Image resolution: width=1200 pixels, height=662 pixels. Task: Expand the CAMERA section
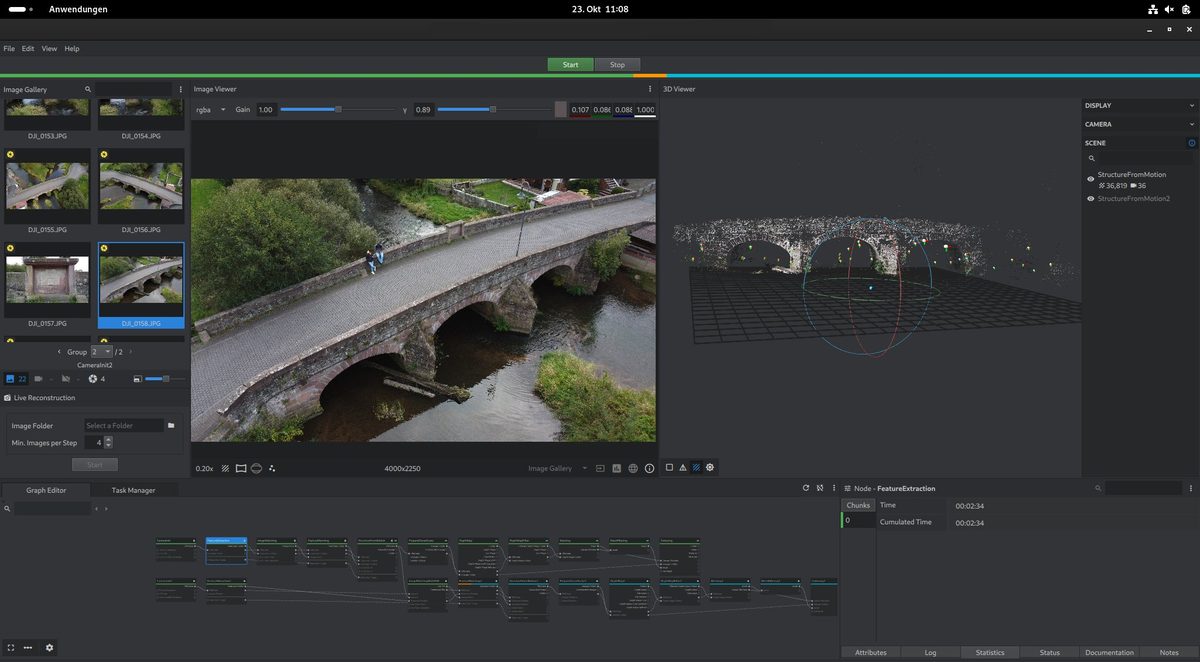coord(1140,124)
